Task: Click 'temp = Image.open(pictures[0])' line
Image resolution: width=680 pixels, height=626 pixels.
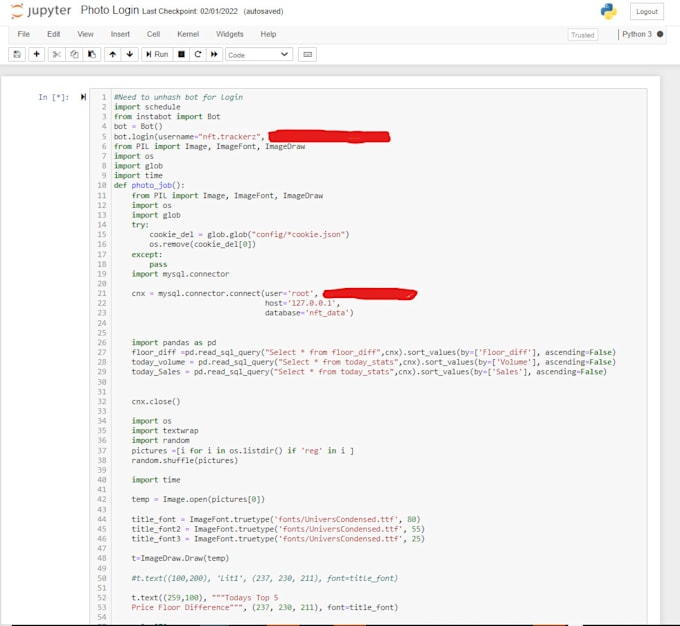Action: tap(198, 499)
